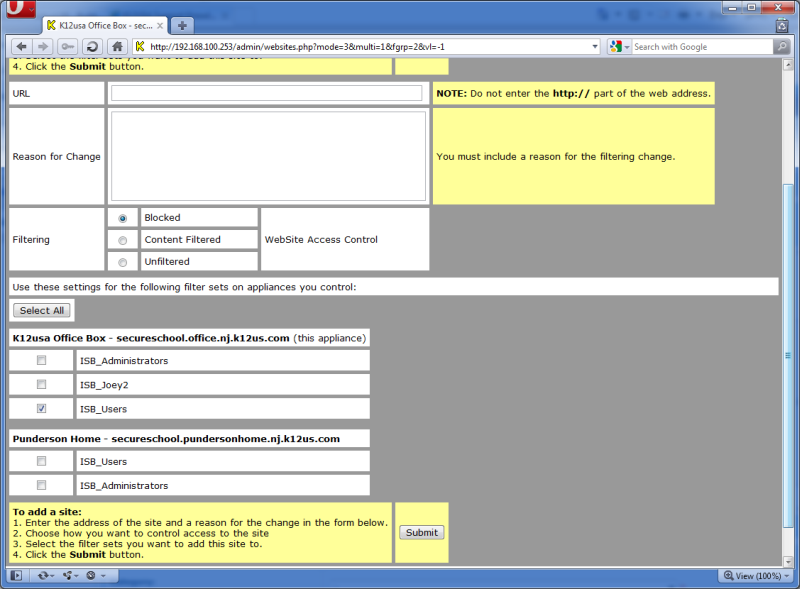Screen dimensions: 800x589
Task: Click the password wand key icon
Action: pyautogui.click(x=68, y=46)
